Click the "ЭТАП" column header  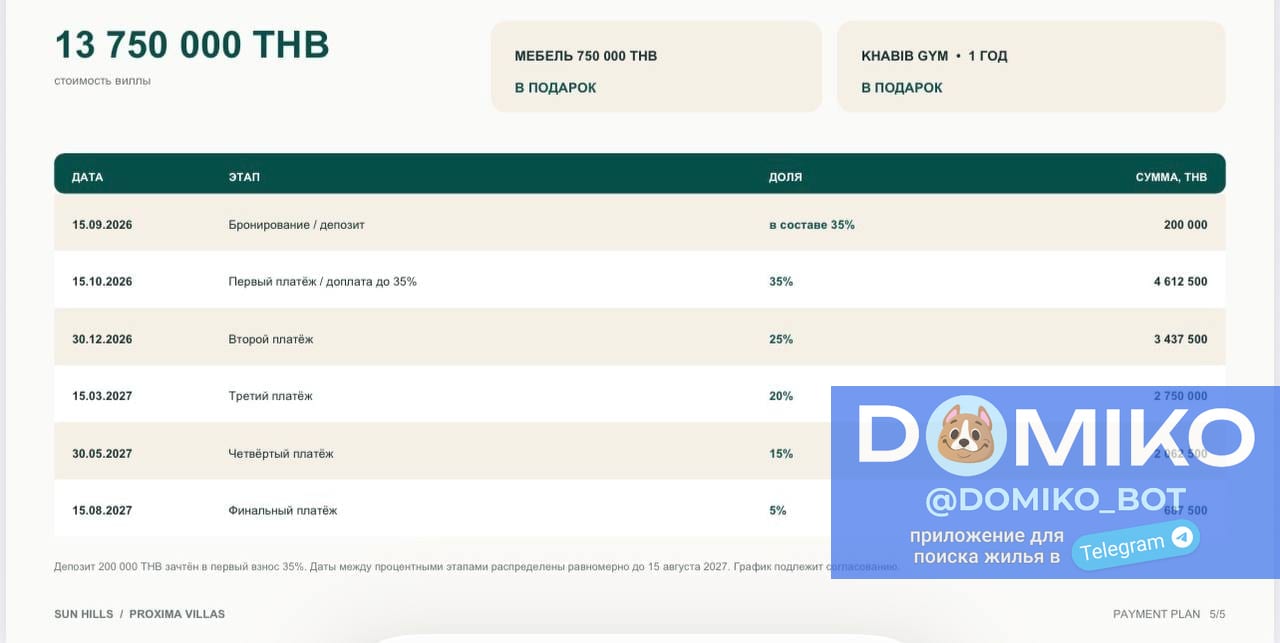pos(244,177)
